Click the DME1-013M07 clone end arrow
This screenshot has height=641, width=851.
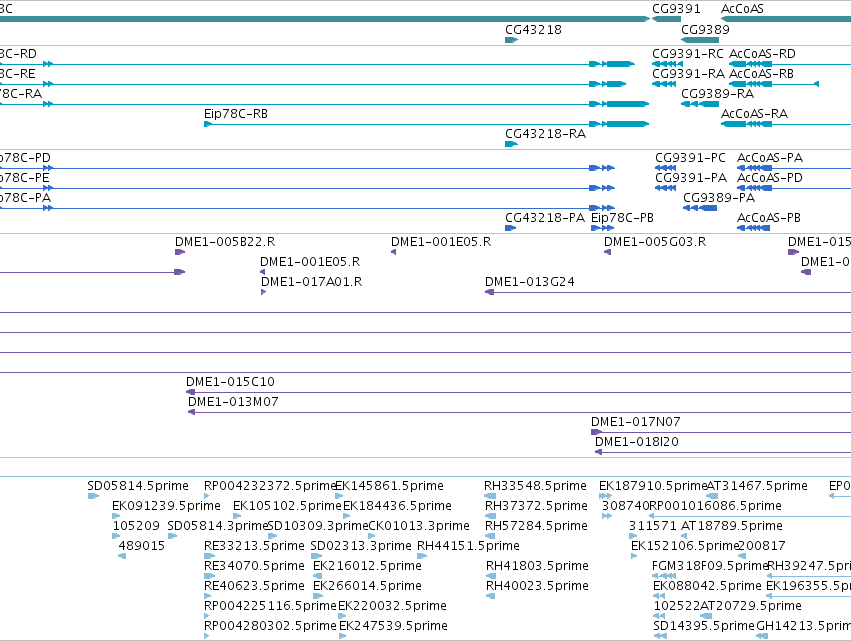(x=191, y=412)
